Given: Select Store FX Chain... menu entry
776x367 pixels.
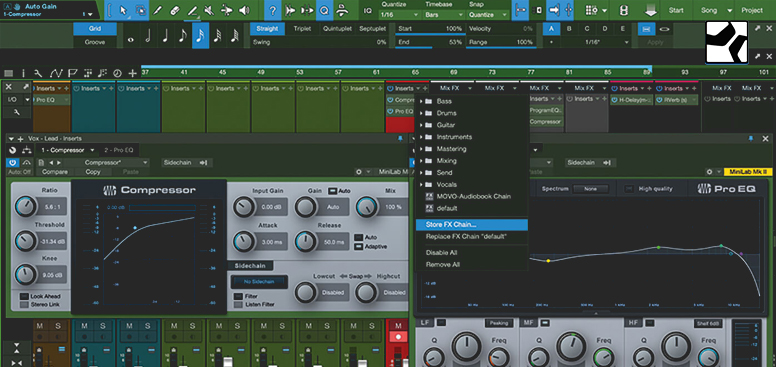Looking at the screenshot, I should pyautogui.click(x=472, y=225).
